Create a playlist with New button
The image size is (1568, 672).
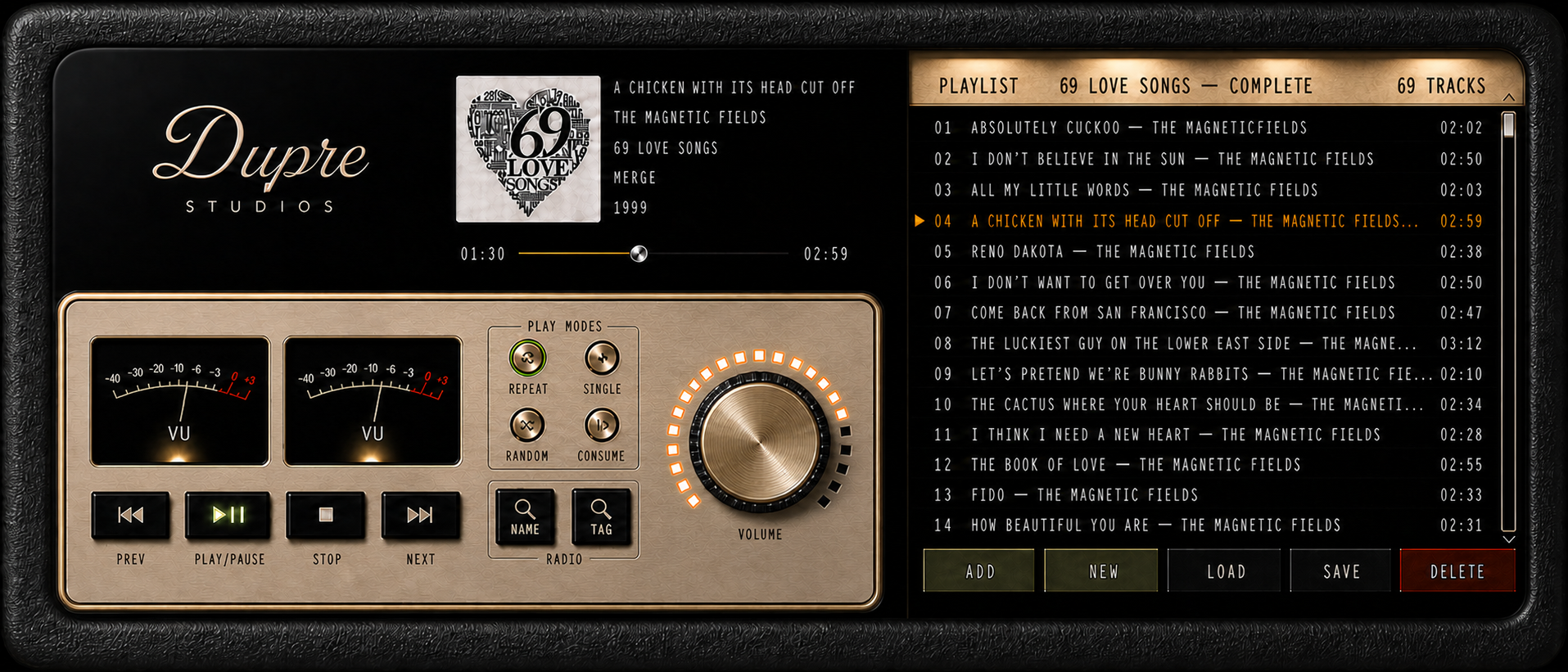1102,571
